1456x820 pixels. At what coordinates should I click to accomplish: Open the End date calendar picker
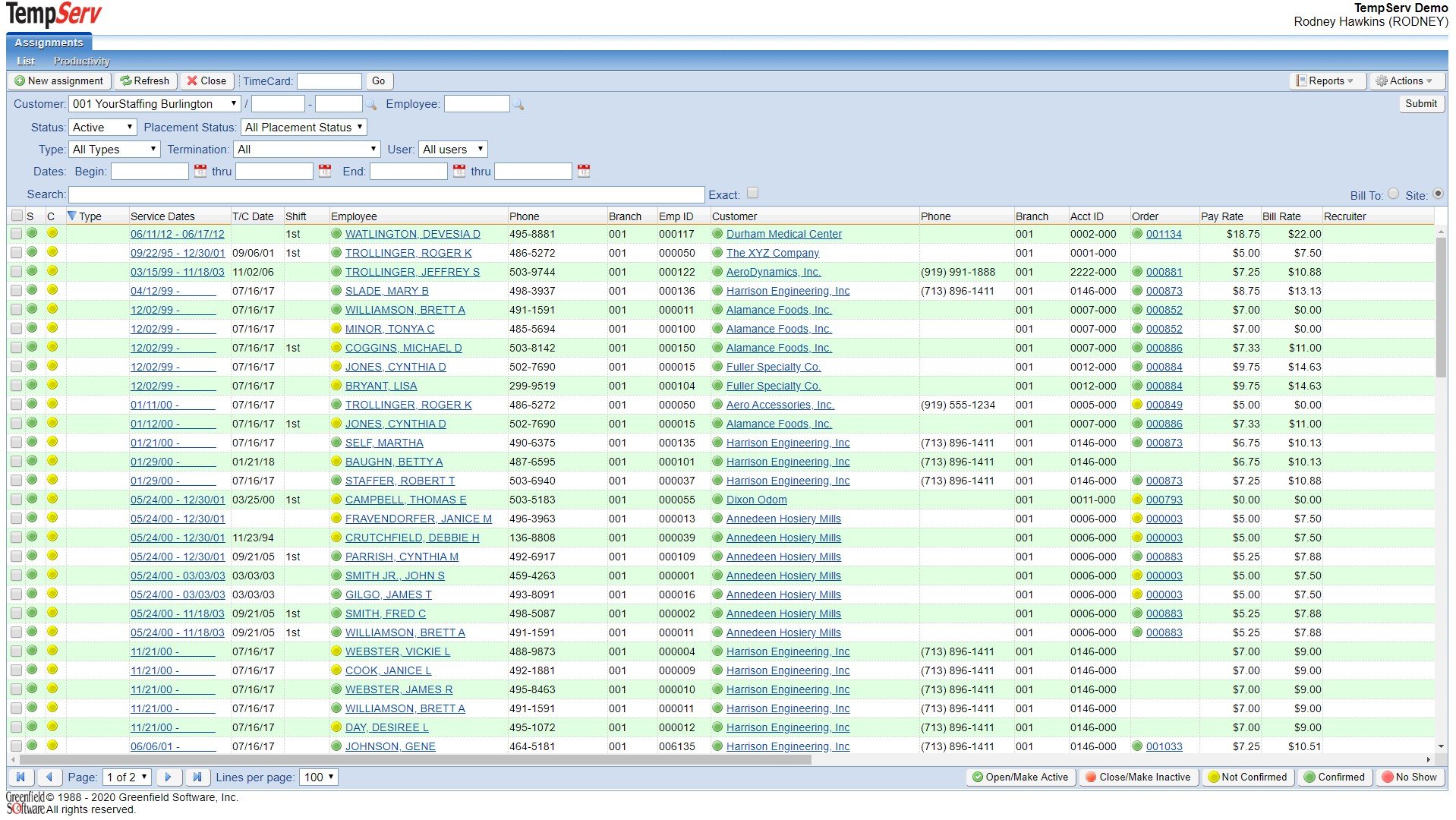pyautogui.click(x=459, y=172)
